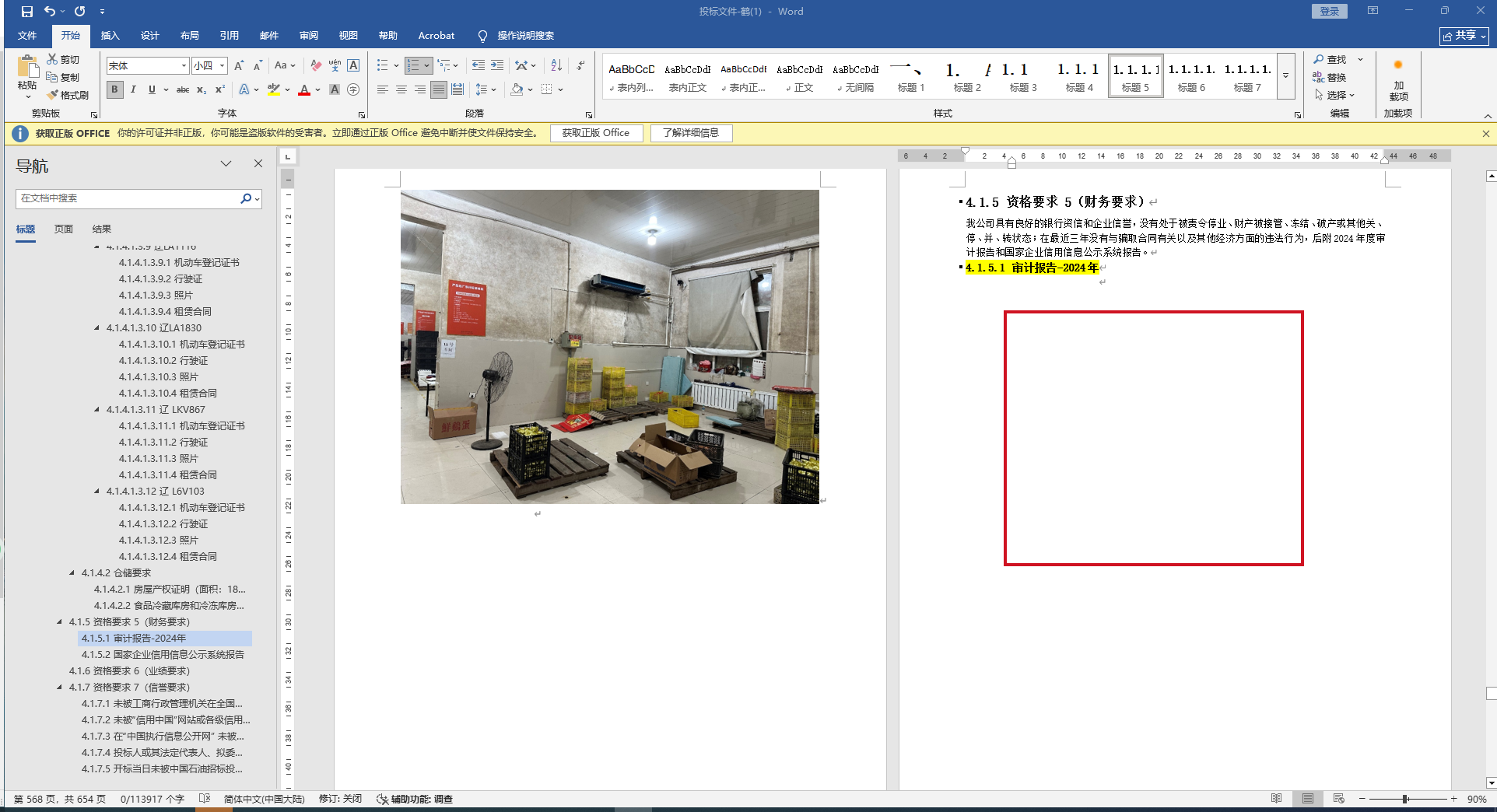Toggle center paragraph alignment

[401, 89]
